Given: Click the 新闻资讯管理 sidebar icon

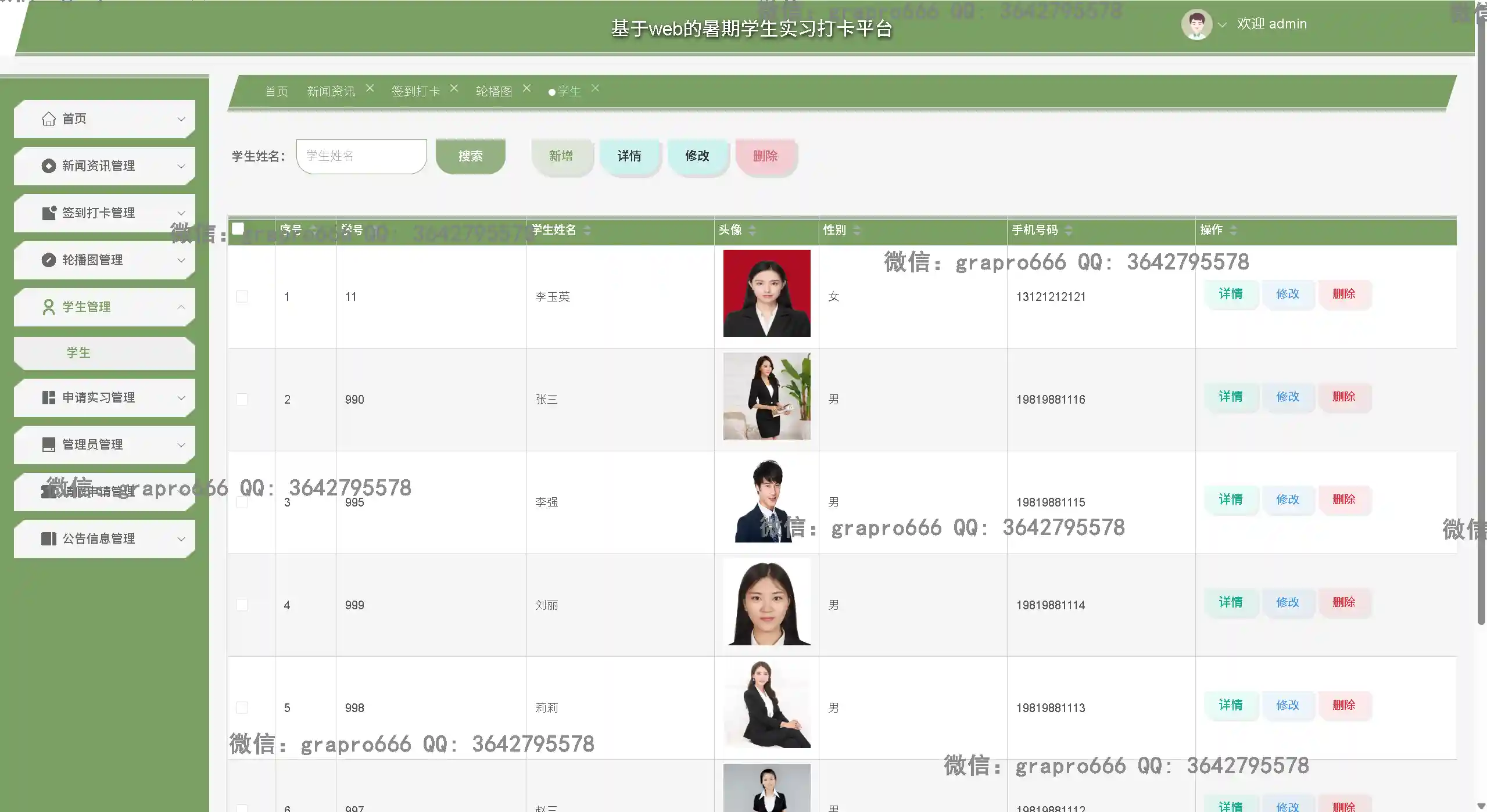Looking at the screenshot, I should [49, 166].
